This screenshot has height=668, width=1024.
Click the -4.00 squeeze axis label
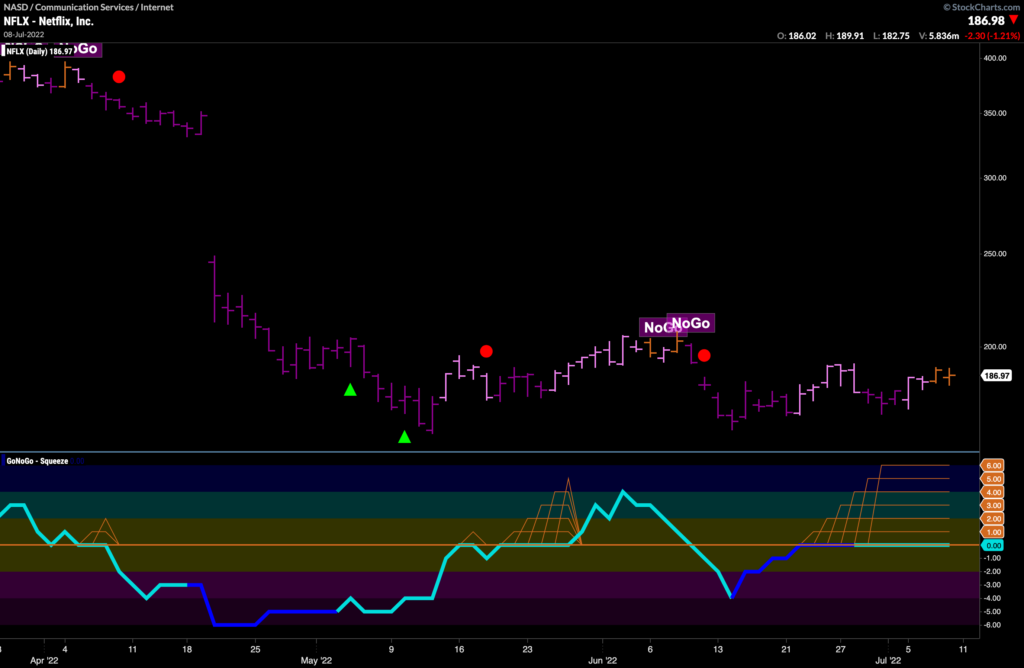[993, 598]
